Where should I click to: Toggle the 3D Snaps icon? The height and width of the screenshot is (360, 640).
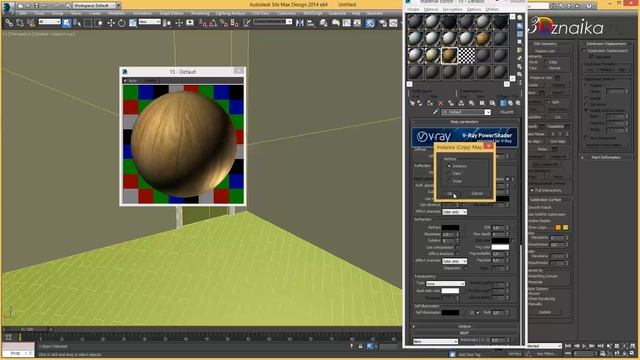[x=203, y=23]
